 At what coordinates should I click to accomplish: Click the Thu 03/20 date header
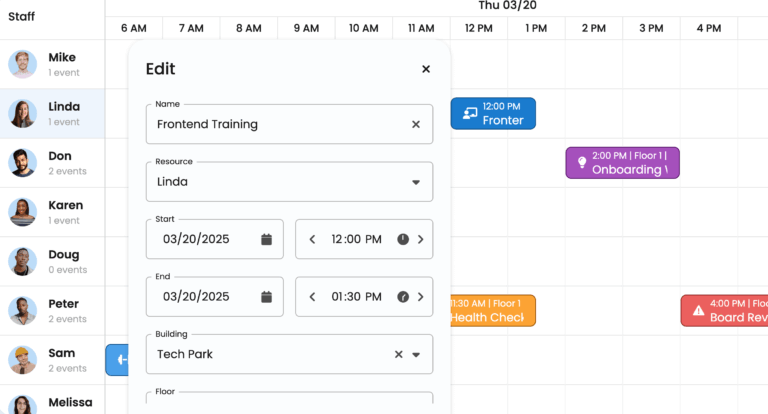click(x=507, y=5)
